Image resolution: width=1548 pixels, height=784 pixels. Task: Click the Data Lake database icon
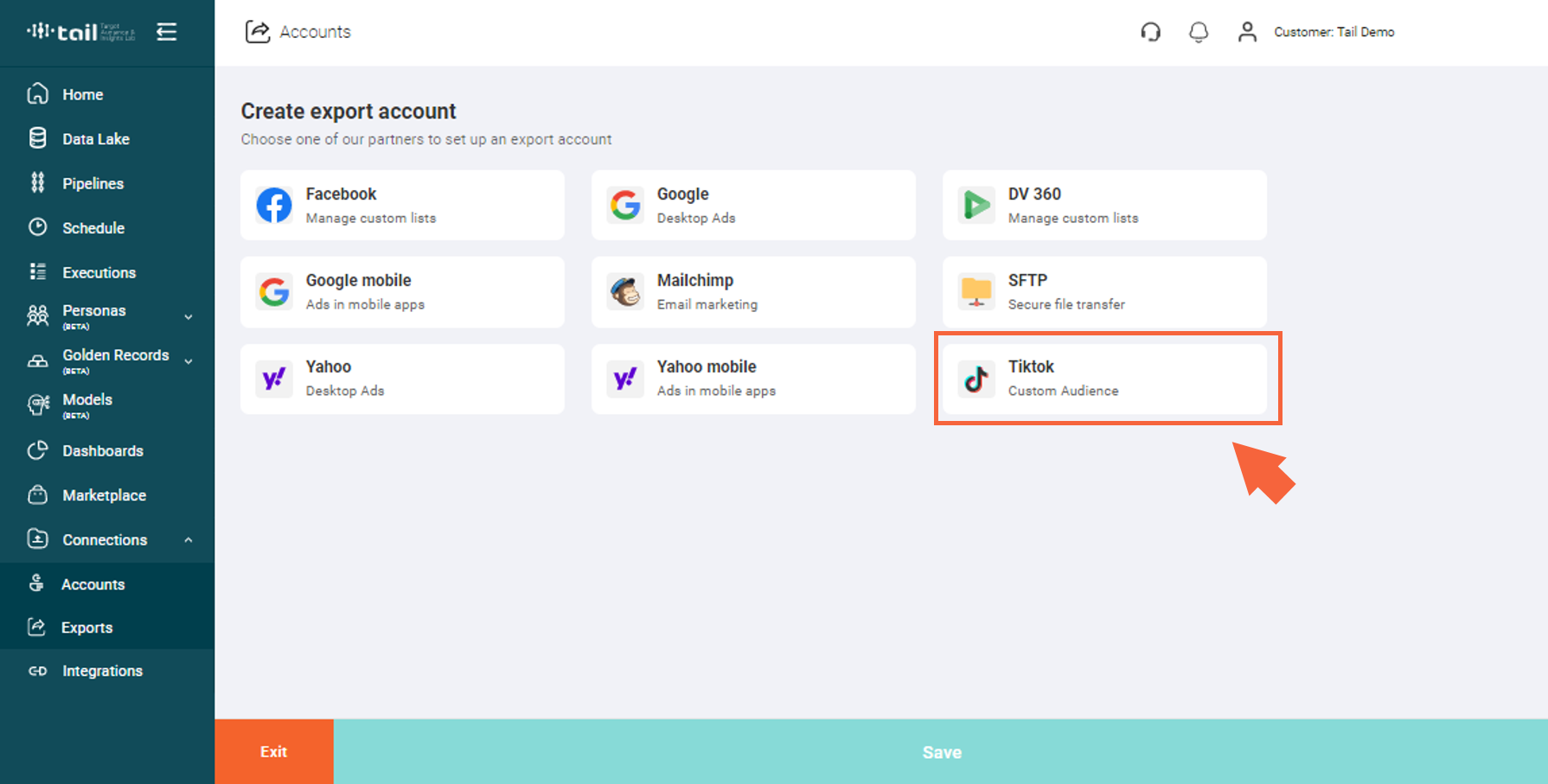[38, 138]
